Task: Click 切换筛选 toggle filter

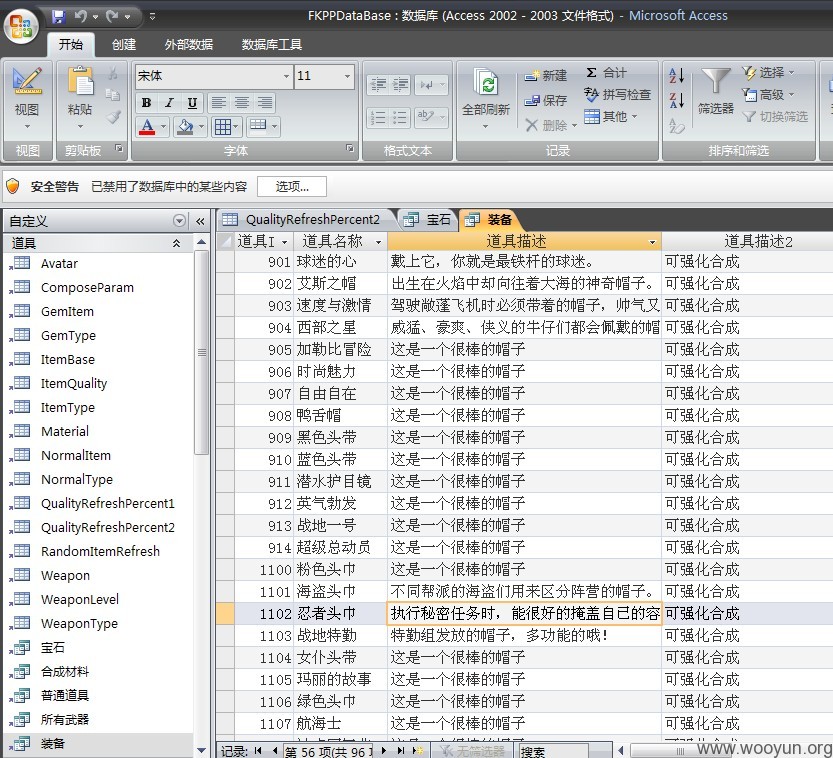Action: [x=775, y=116]
